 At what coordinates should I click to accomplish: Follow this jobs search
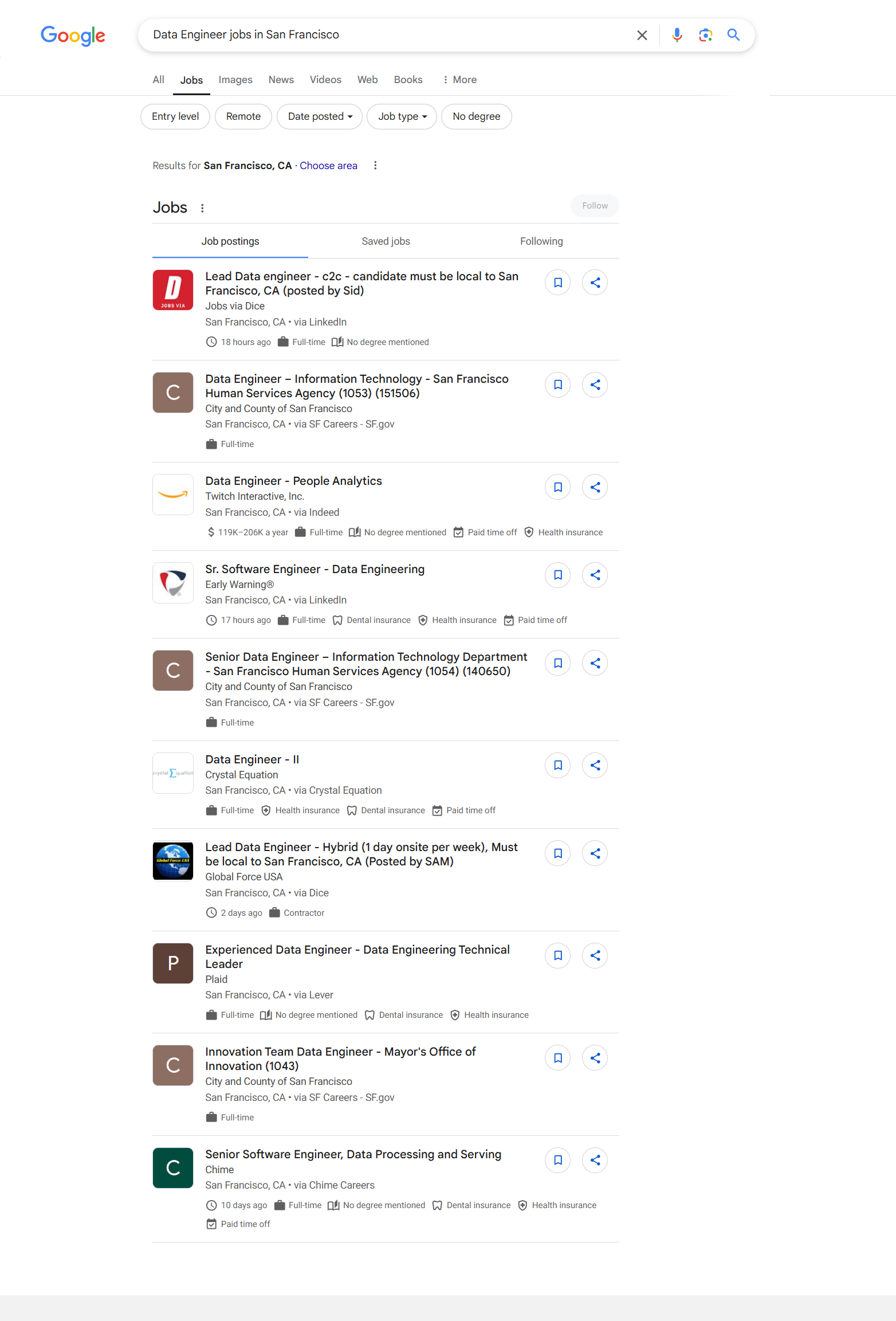pyautogui.click(x=595, y=206)
